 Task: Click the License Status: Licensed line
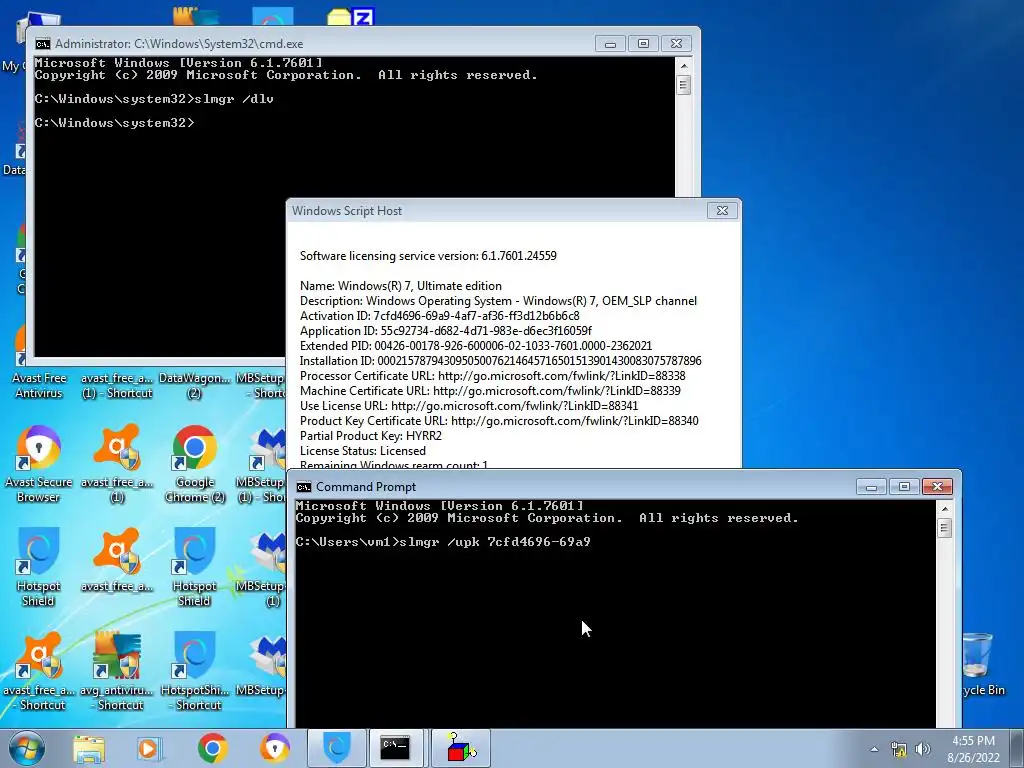coord(362,451)
